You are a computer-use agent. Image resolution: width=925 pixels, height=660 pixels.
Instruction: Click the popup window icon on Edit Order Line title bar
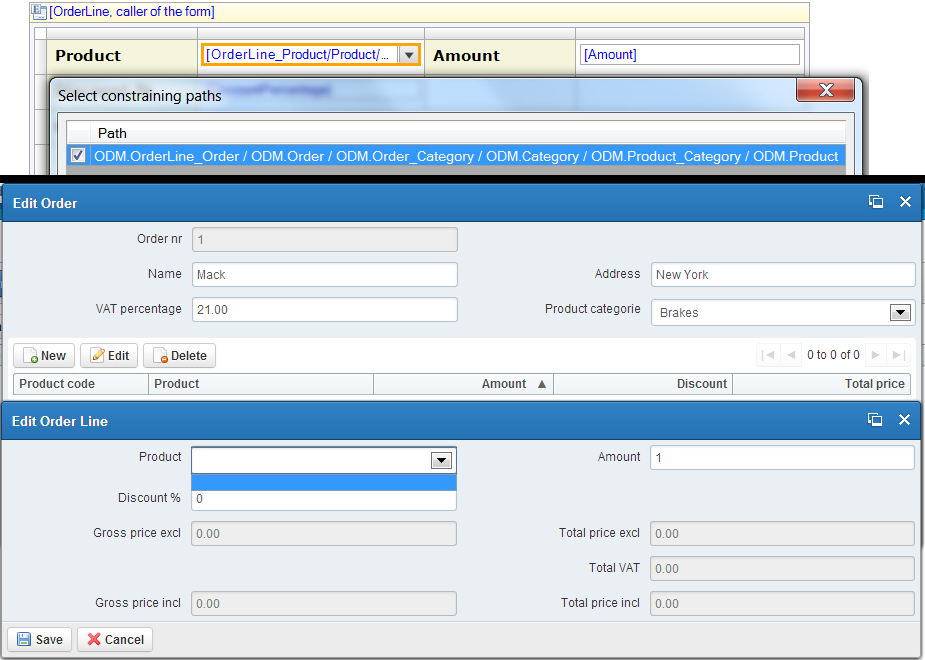876,420
